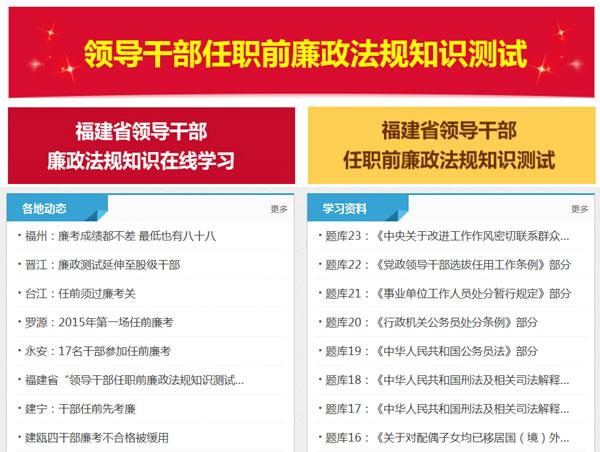Open news item 罗源：2015年第一场任前廉考
Screen dimensions: 600x452
coord(99,322)
